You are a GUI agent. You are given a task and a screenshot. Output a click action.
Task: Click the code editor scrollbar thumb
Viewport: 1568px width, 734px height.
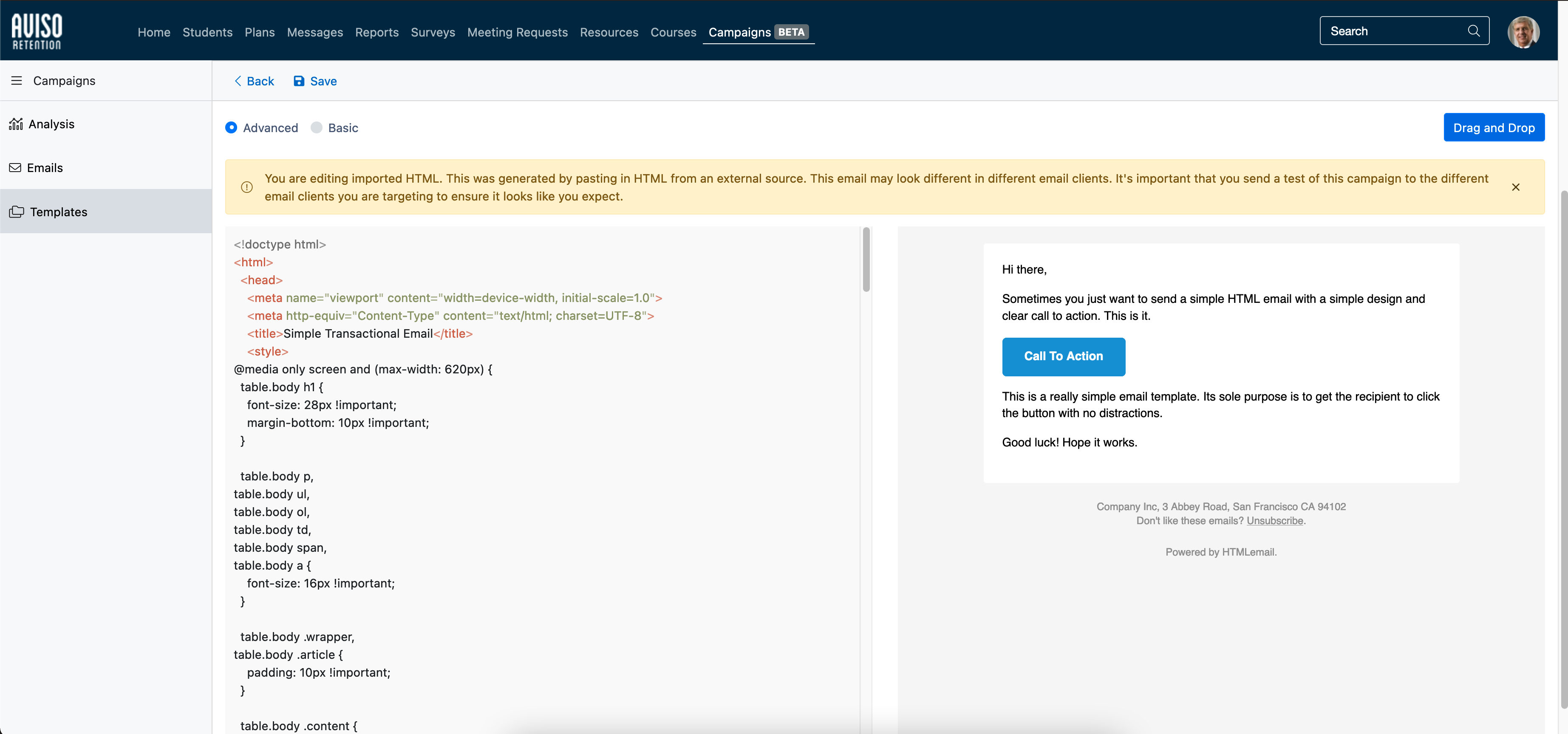click(x=866, y=260)
